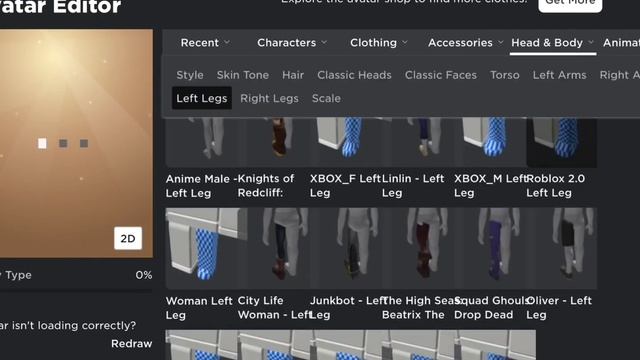
Task: Select Roblox 2.0 Left Leg thumbnail
Action: (x=562, y=142)
